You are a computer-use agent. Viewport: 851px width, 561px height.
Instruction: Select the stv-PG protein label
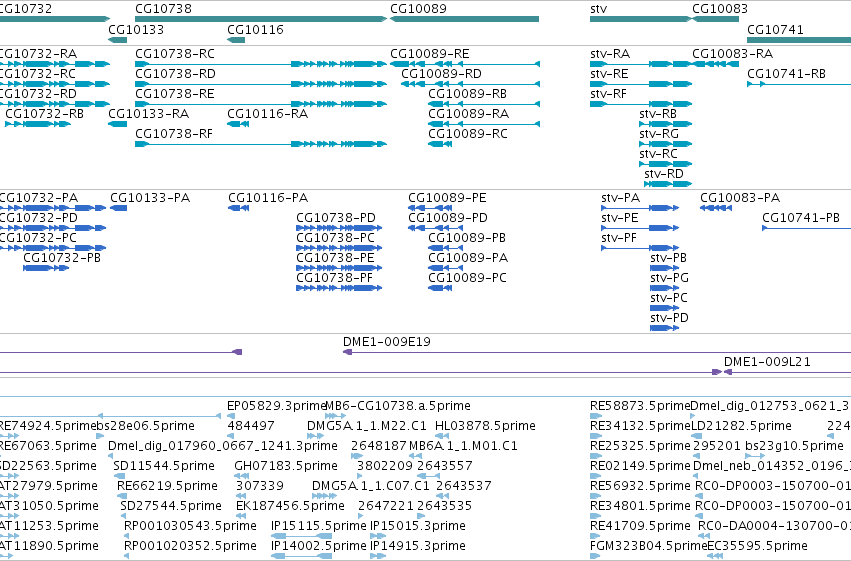click(x=669, y=278)
